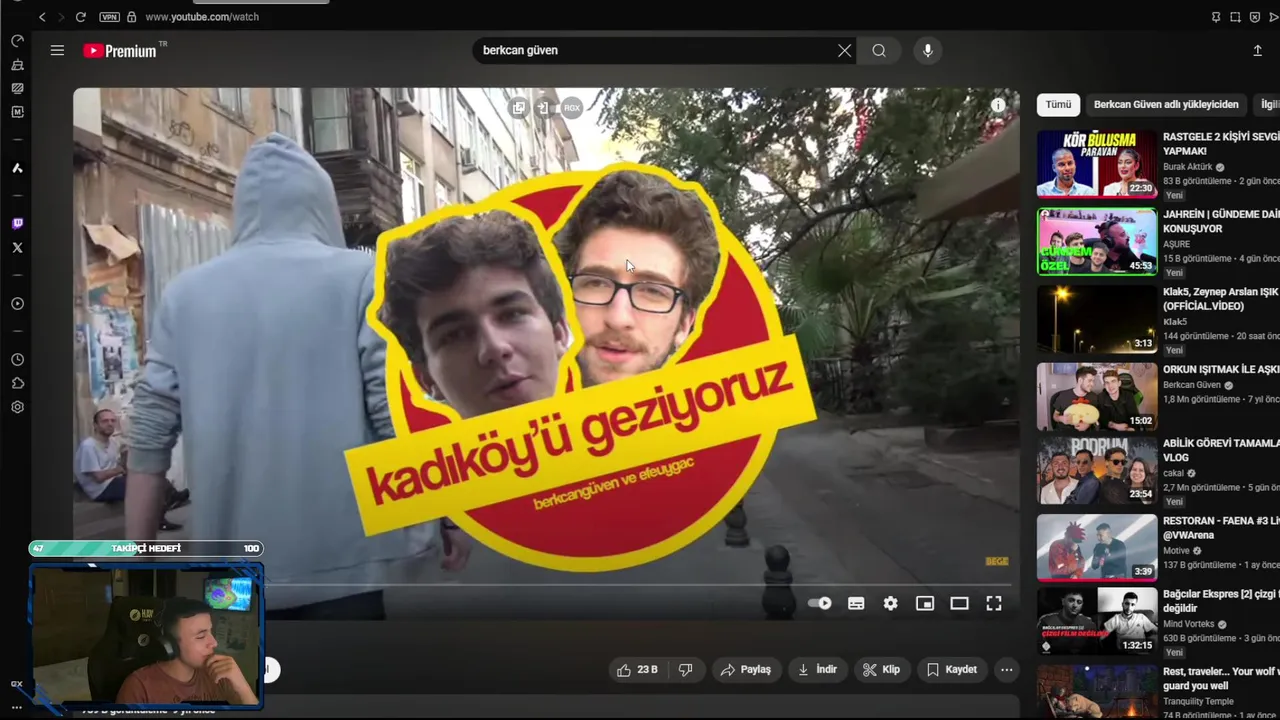Open Bağcılar Ekspres [2] video thumbnail
Screen dimensions: 1280x720
pos(1097,619)
